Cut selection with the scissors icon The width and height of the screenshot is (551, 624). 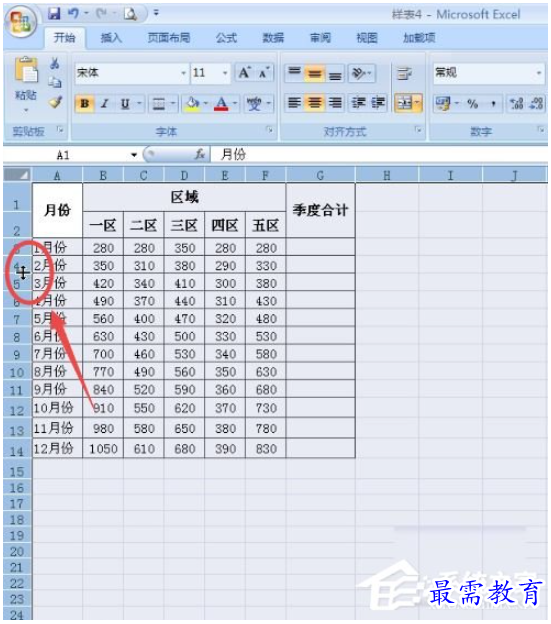point(55,64)
